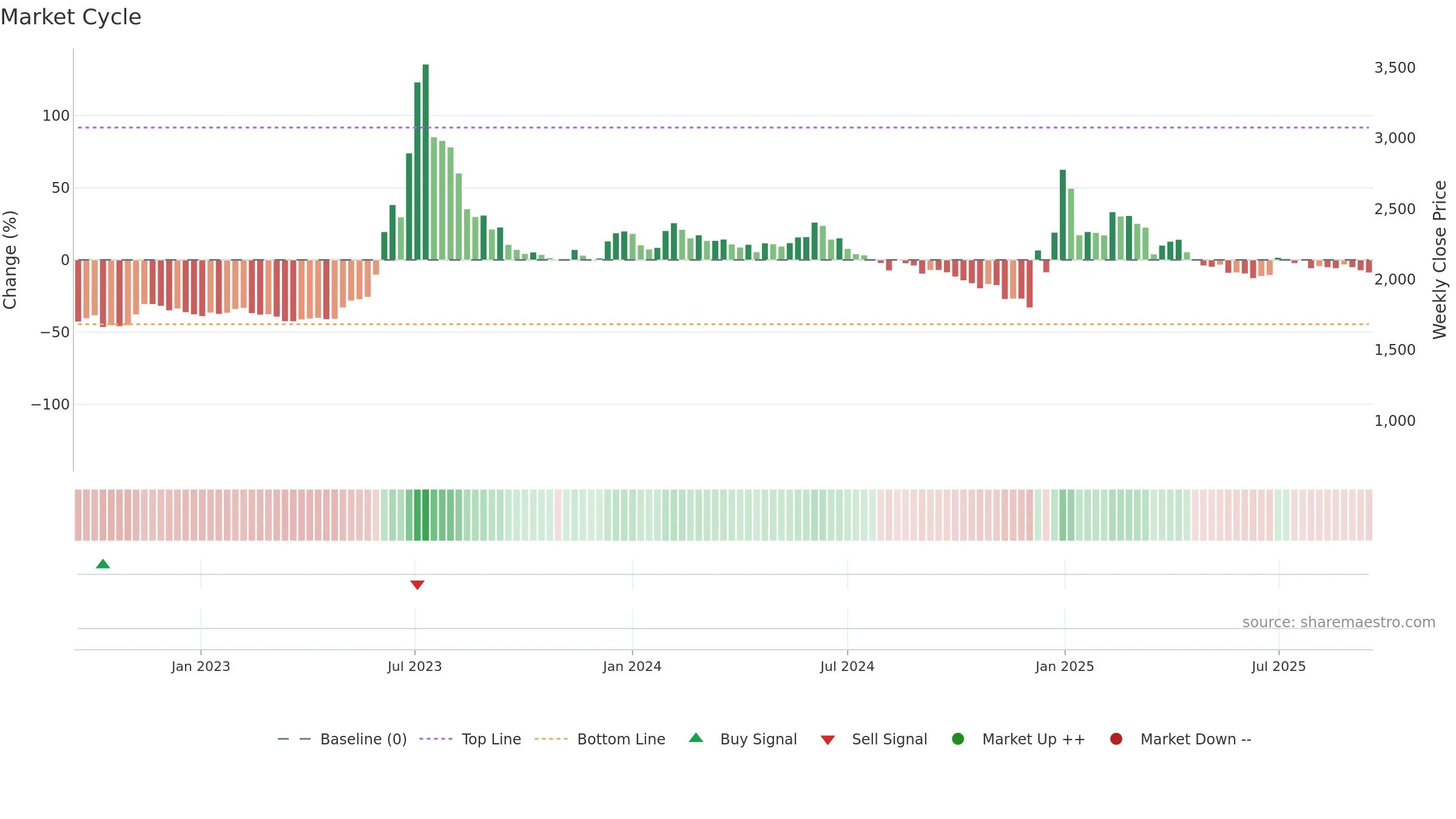Click the Weekly Close Price axis title
Image resolution: width=1456 pixels, height=819 pixels.
tap(1440, 260)
